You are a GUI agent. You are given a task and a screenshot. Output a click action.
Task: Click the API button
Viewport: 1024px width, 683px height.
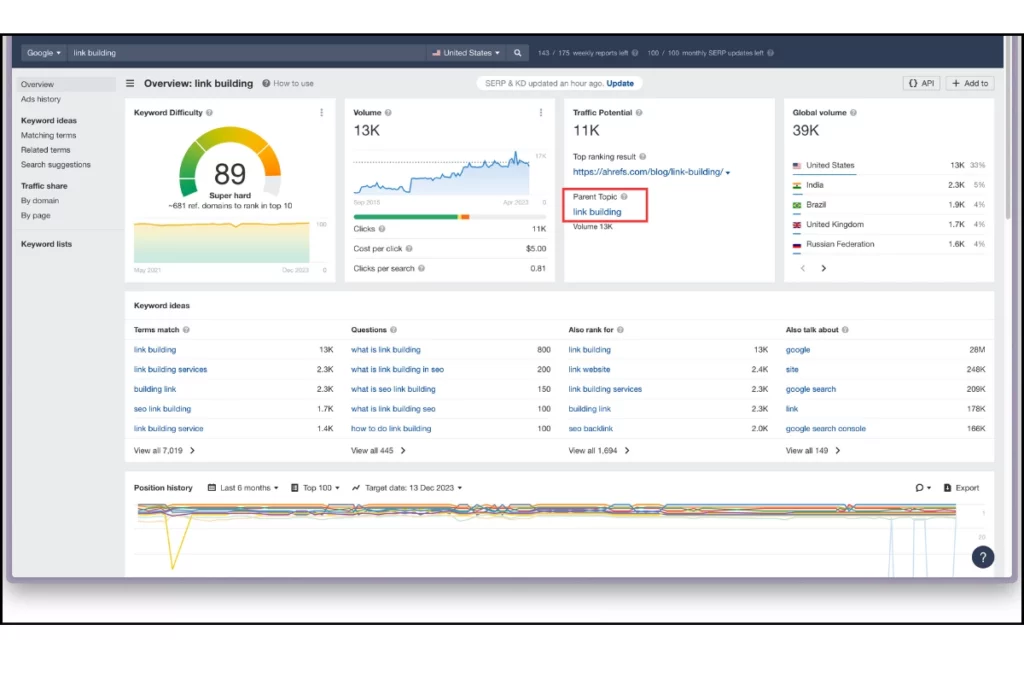pyautogui.click(x=921, y=84)
